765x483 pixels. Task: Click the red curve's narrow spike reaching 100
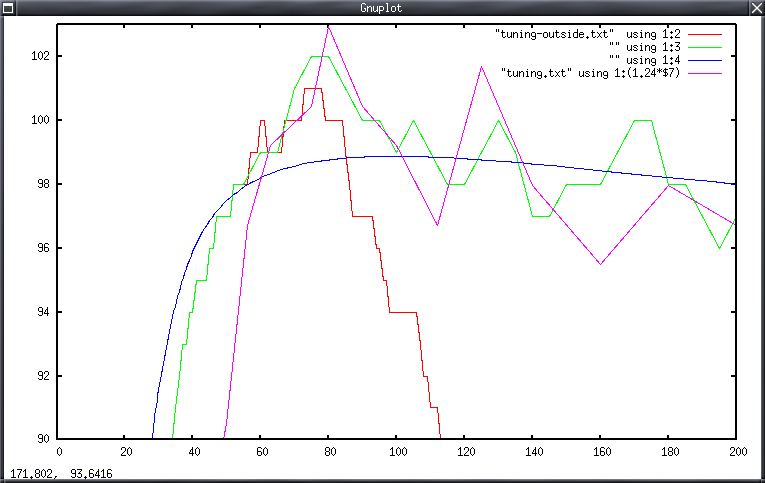pos(262,121)
